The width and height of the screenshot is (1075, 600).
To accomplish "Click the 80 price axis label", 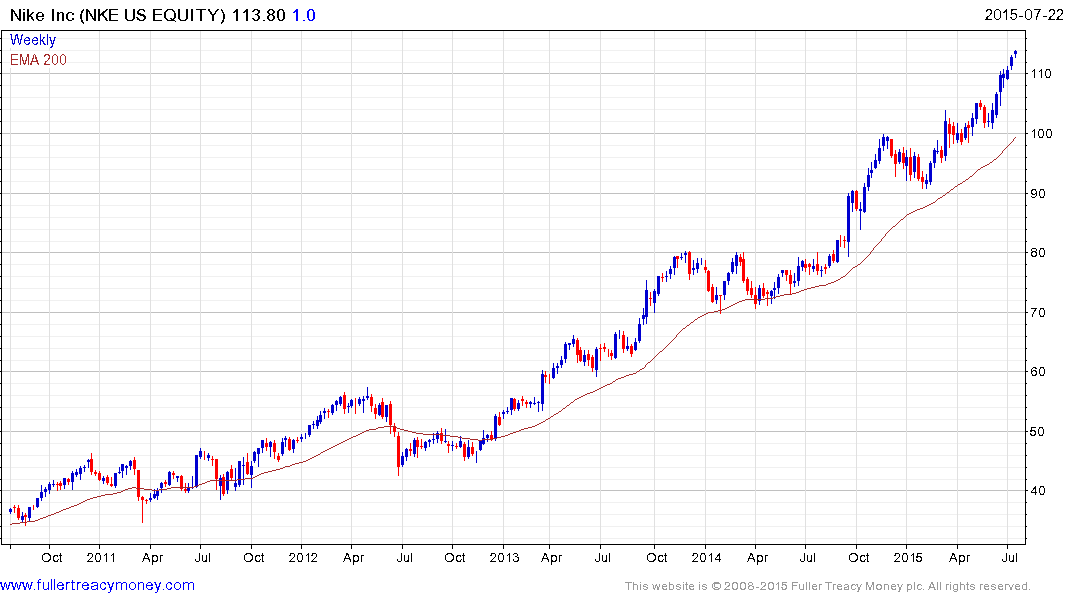I will (1038, 253).
